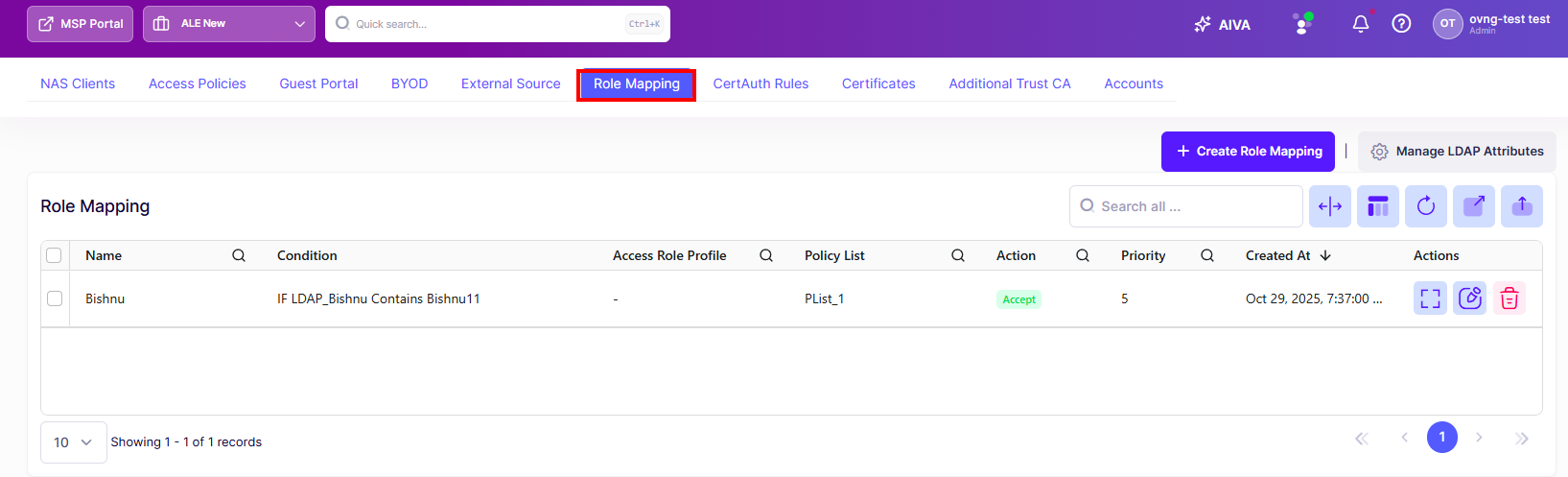Click the upload import icon

pyautogui.click(x=1522, y=206)
